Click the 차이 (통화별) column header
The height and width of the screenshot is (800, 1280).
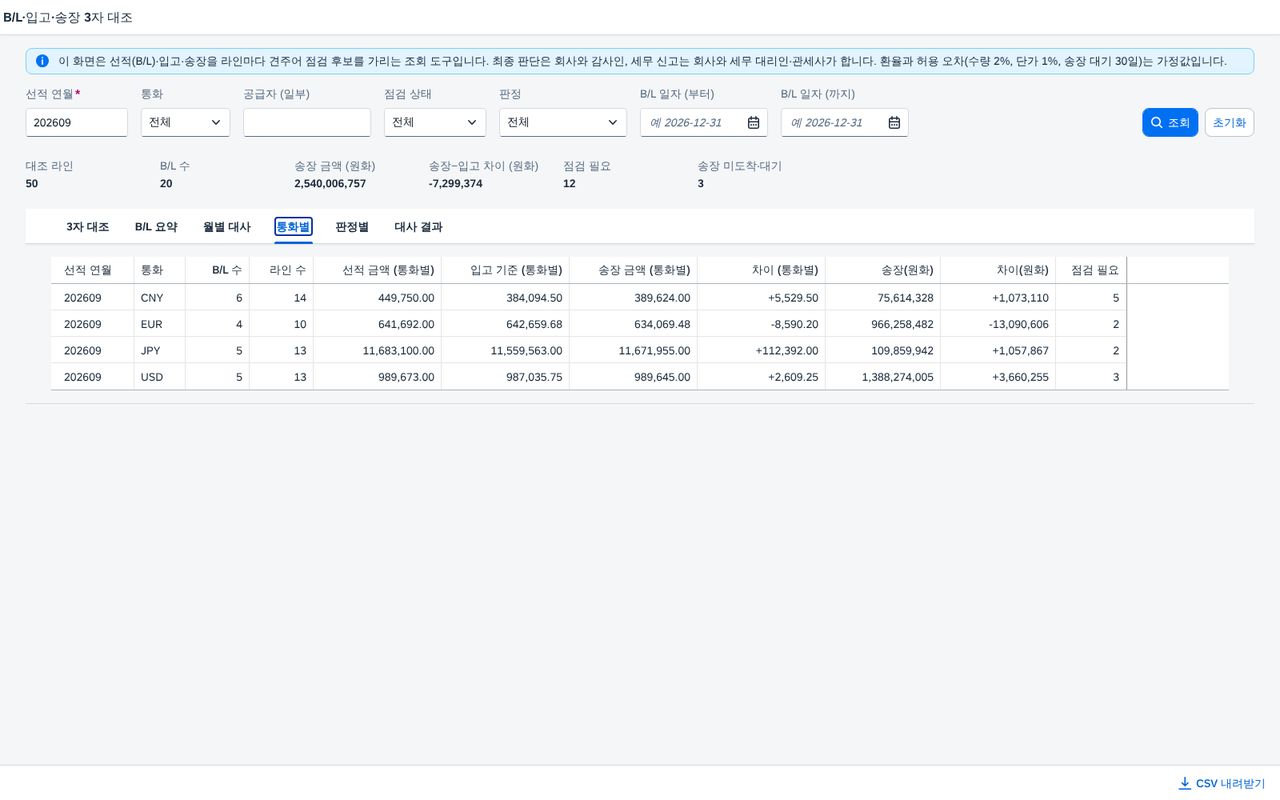coord(762,270)
